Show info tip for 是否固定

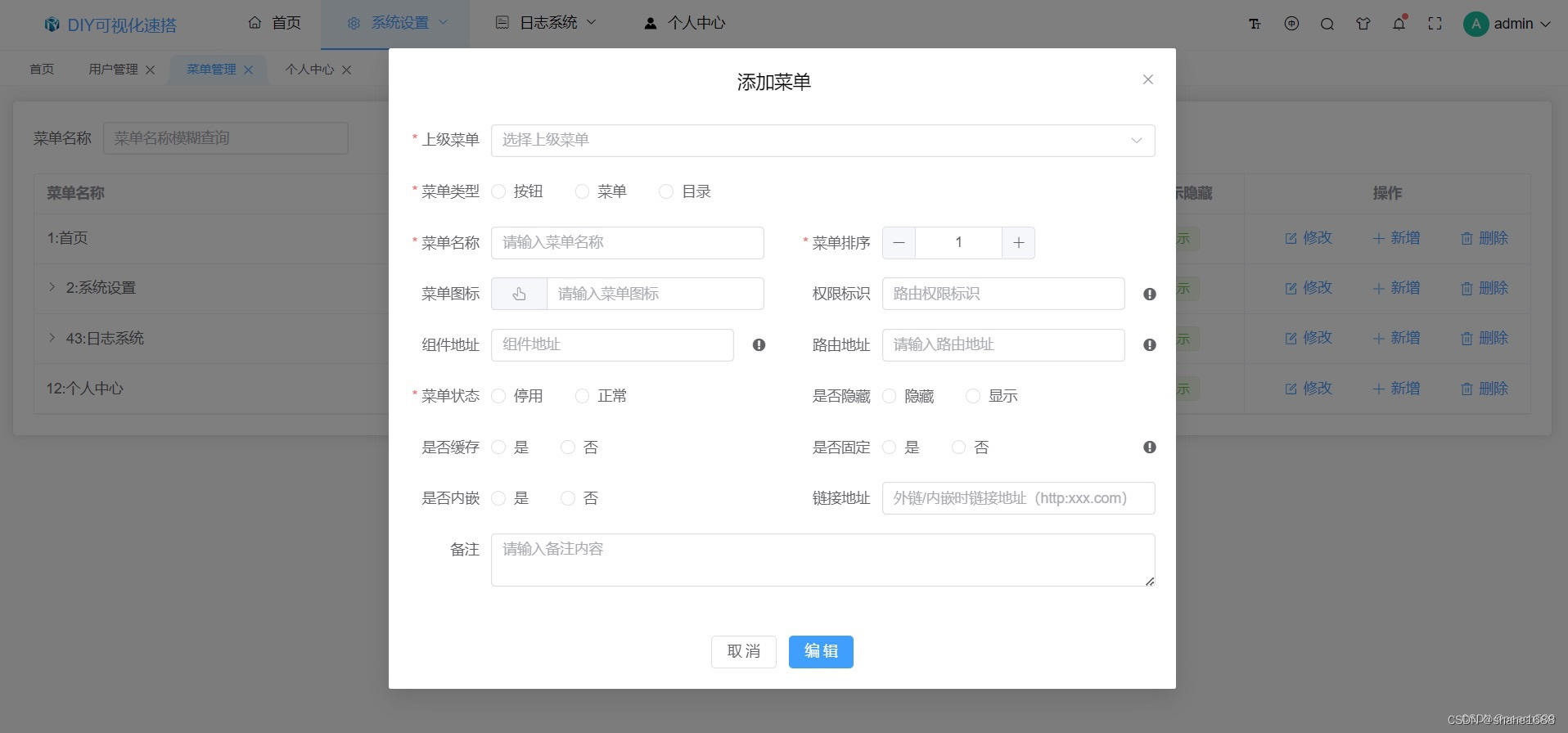point(1150,447)
